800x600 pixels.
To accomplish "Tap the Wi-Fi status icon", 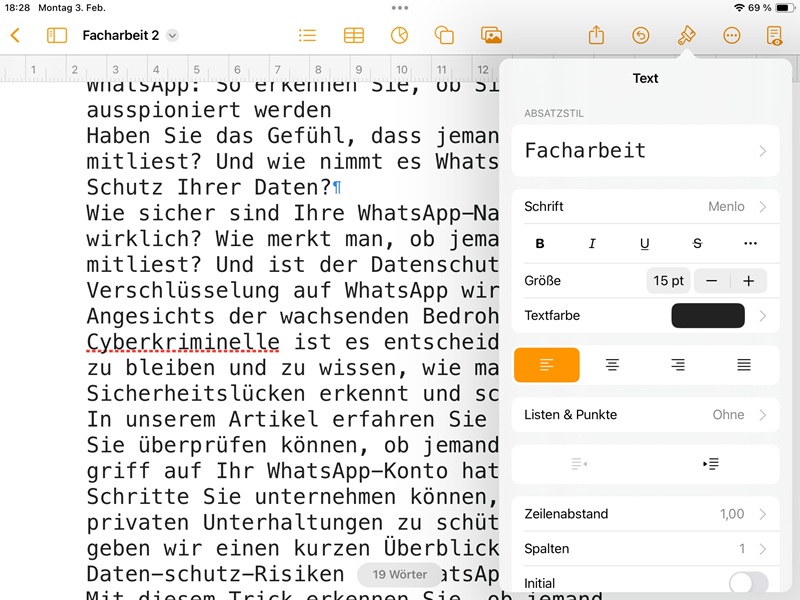I will point(739,8).
